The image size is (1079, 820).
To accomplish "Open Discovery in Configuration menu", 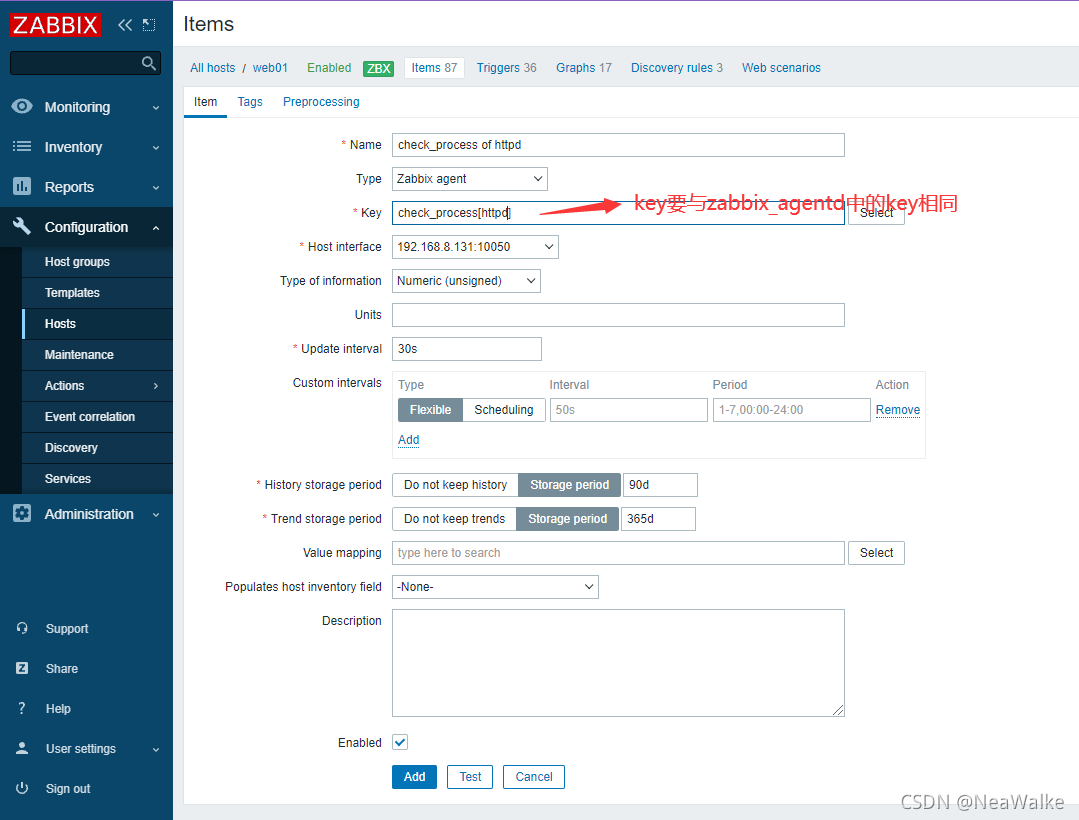I will (x=98, y=448).
